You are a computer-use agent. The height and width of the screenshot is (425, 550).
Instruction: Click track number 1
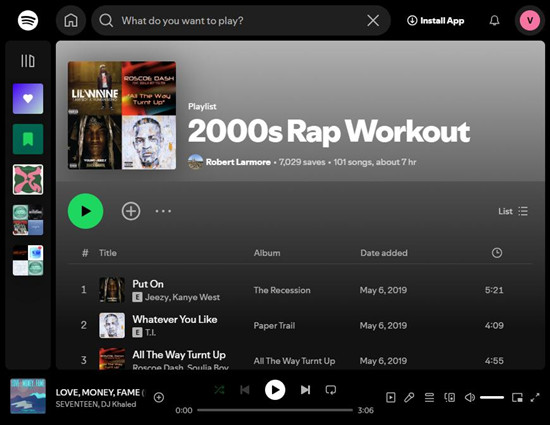tap(83, 290)
